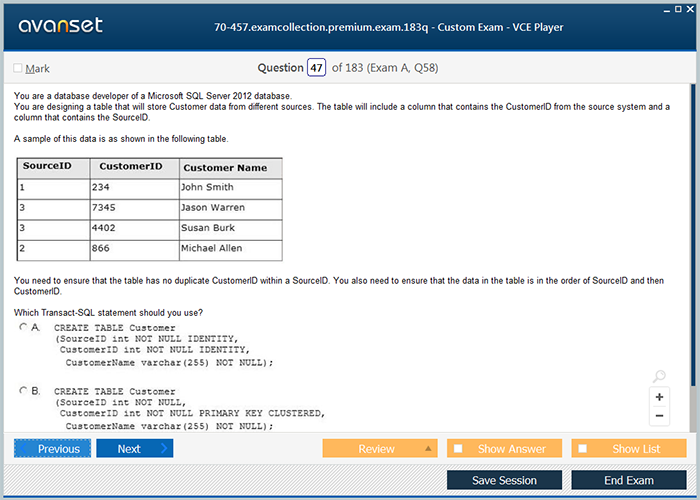
Task: Click the '234' table cell
Action: [134, 188]
